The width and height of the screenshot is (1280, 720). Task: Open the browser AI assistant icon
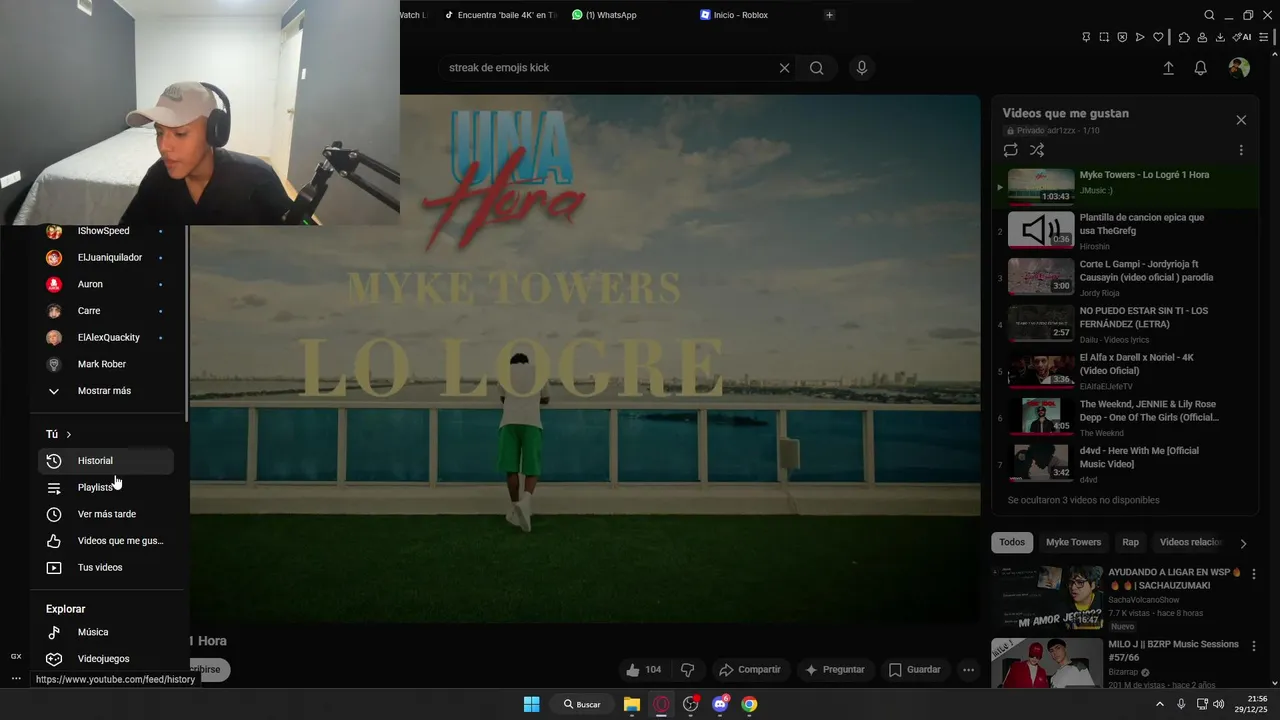tap(1242, 37)
